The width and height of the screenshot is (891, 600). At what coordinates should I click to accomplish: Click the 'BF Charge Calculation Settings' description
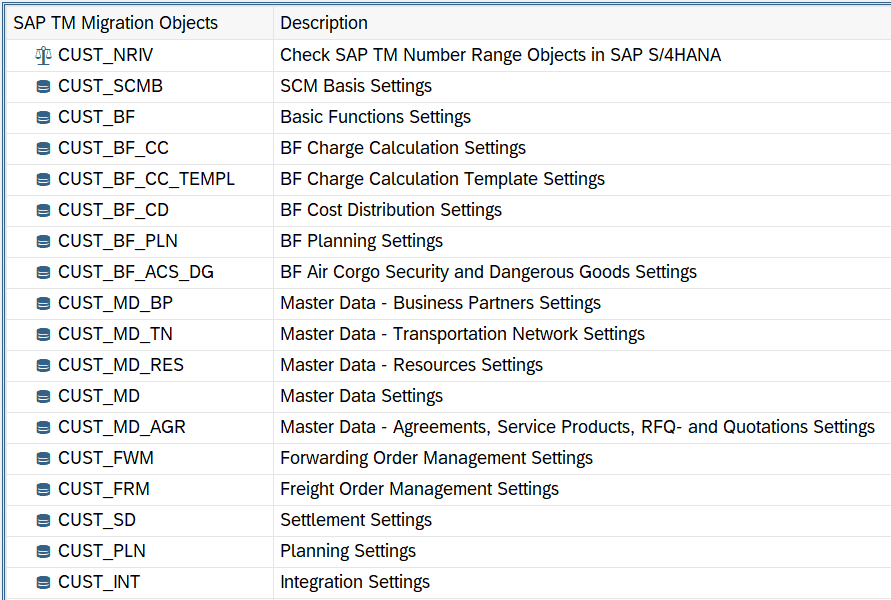tap(403, 148)
